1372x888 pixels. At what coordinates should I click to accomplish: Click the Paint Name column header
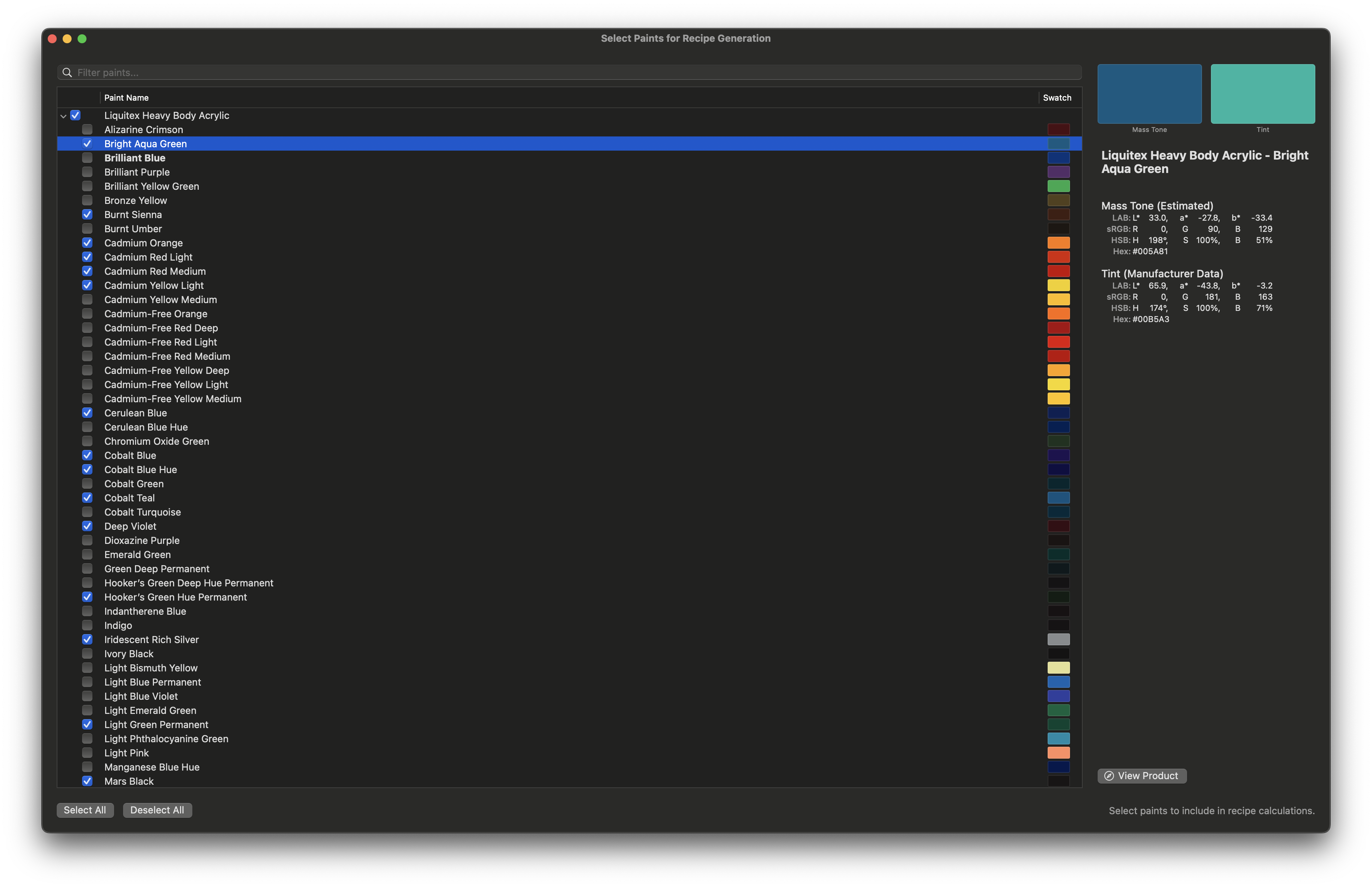point(126,97)
